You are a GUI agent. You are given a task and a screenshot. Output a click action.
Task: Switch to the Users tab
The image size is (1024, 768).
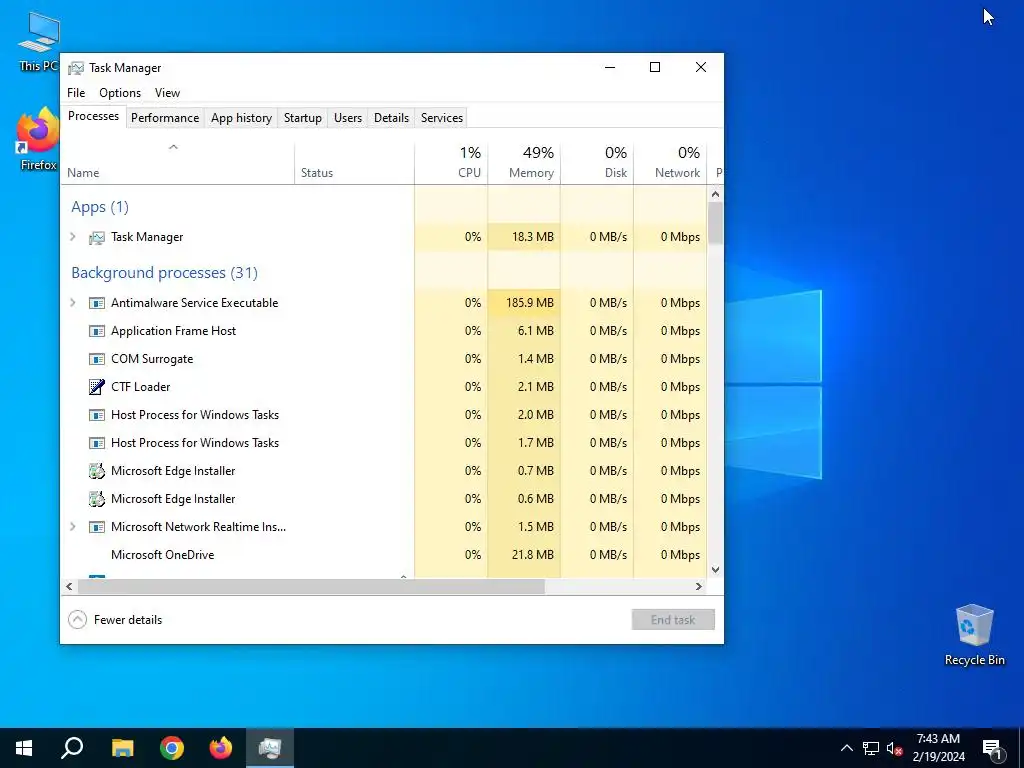[347, 118]
